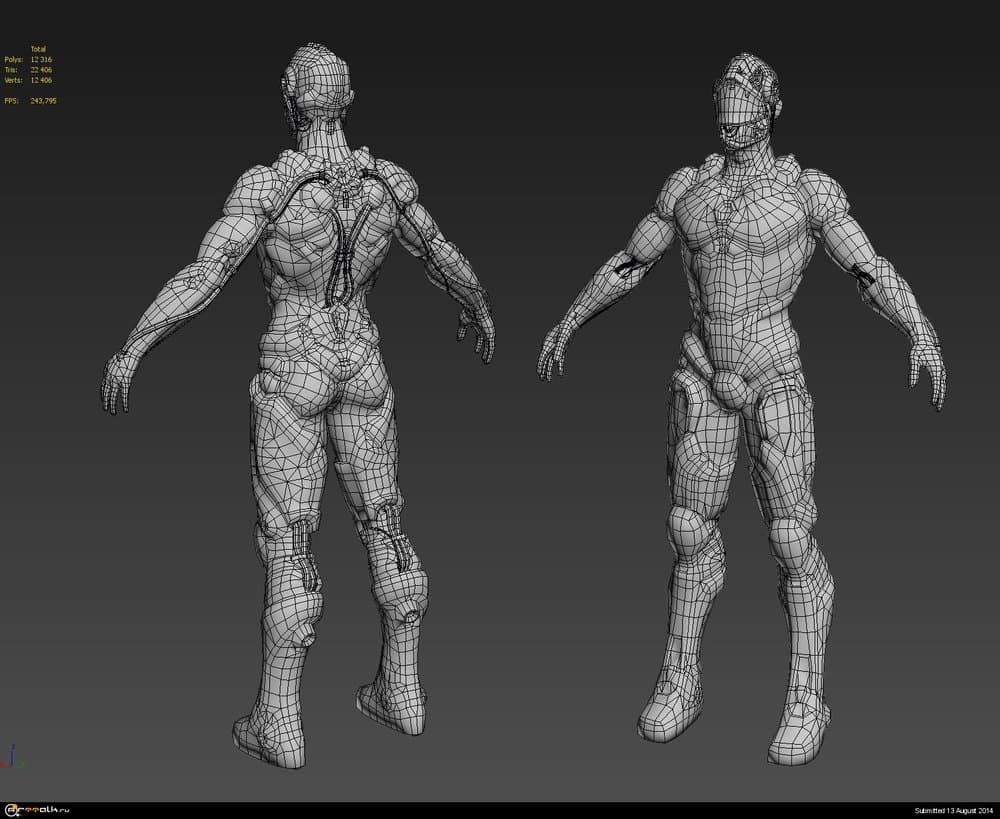Screen dimensions: 1000x819
Task: Select the front-view model's knee pad on the left
Action: [x=690, y=530]
